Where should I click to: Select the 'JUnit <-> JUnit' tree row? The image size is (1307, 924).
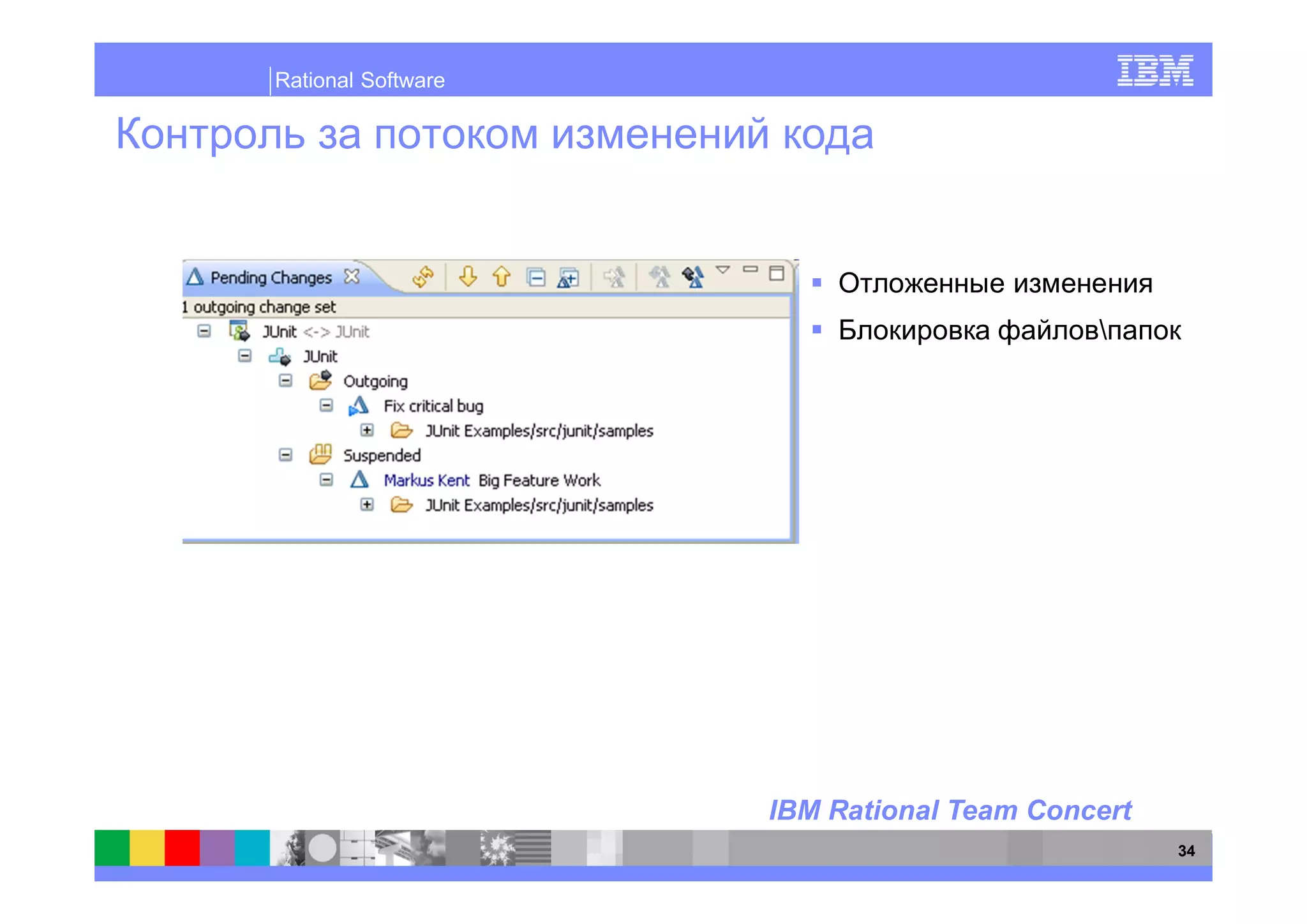pos(316,332)
